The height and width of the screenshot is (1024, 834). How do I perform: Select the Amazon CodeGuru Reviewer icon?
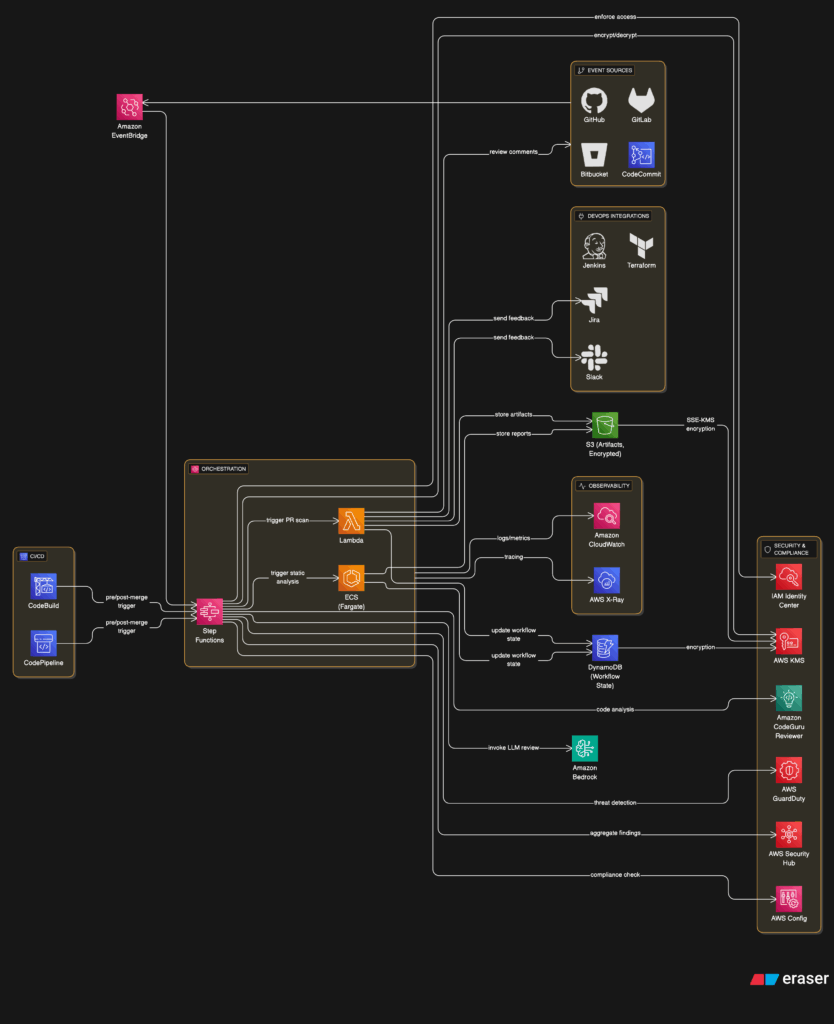click(x=788, y=698)
